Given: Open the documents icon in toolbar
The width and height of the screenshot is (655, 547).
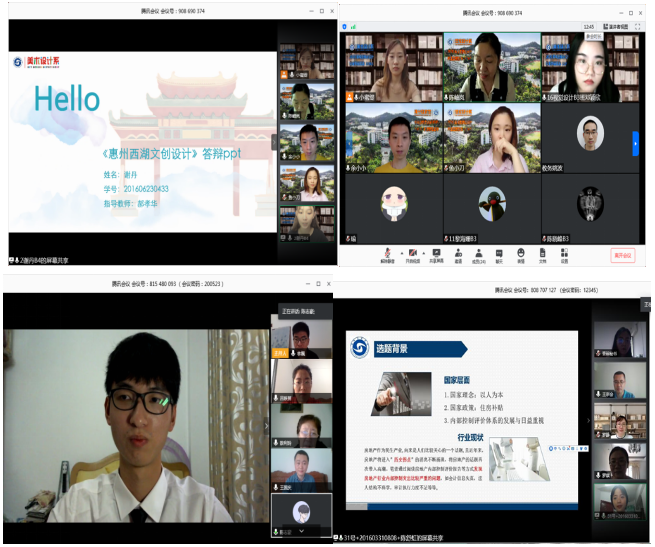Looking at the screenshot, I should click(543, 253).
